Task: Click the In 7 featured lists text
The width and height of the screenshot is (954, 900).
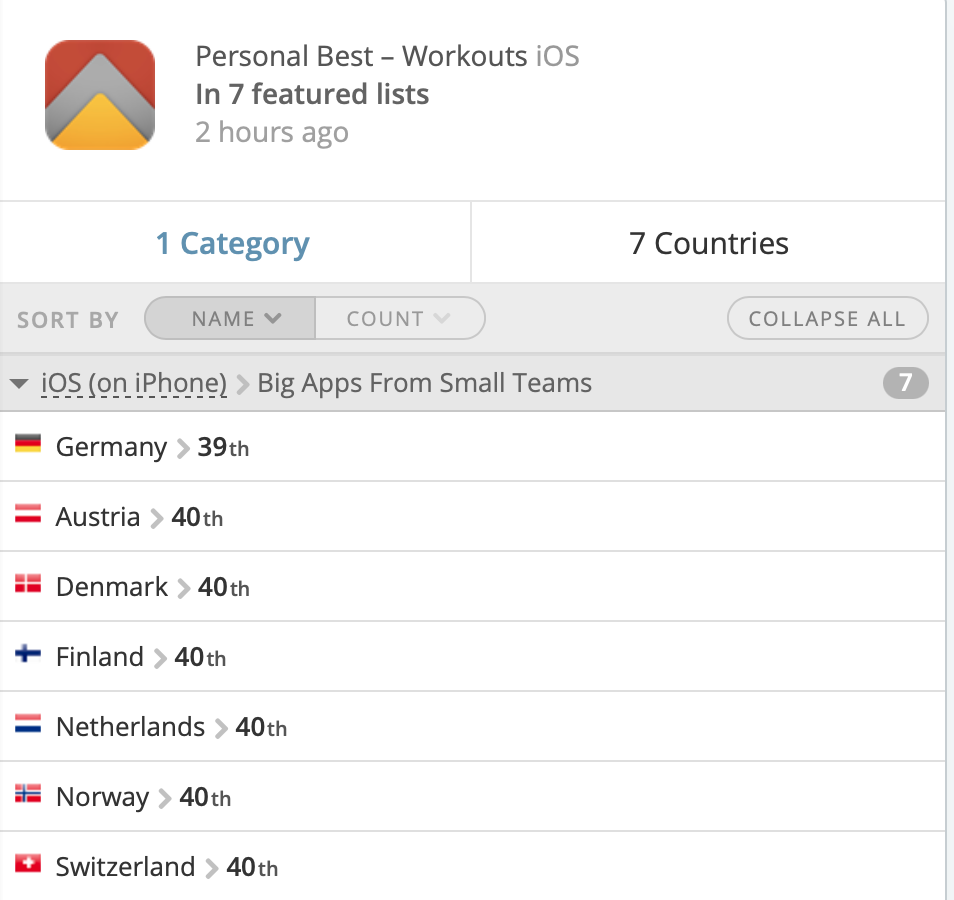Action: point(312,94)
